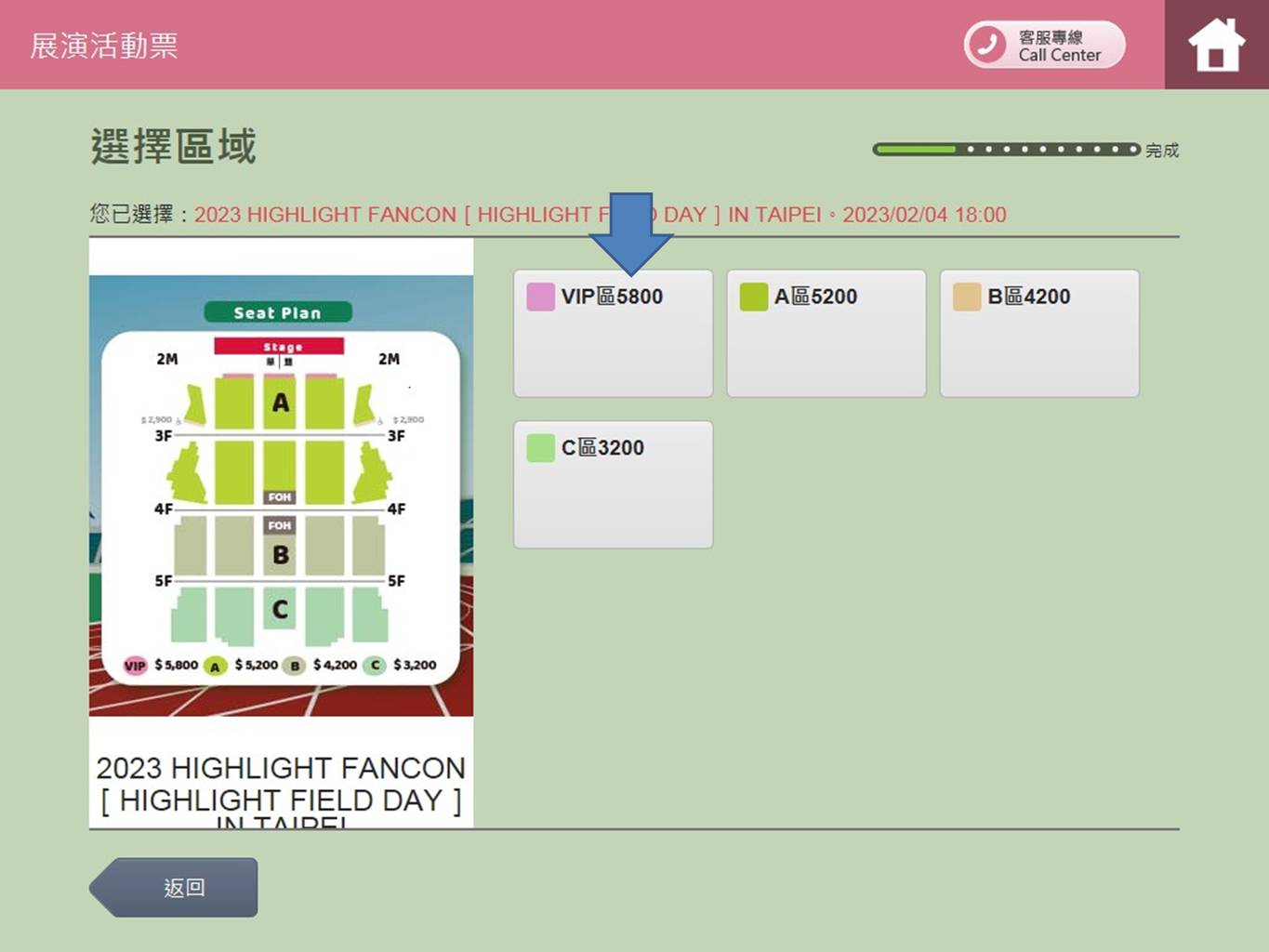The width and height of the screenshot is (1269, 952).
Task: Open the Call Center customer service line
Action: coord(1044,45)
